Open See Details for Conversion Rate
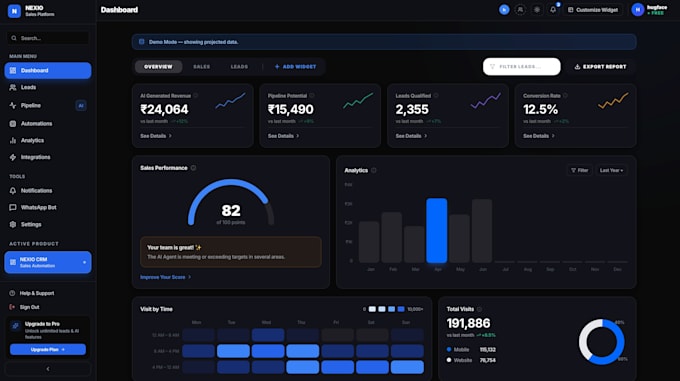This screenshot has width=680, height=381. pos(539,136)
